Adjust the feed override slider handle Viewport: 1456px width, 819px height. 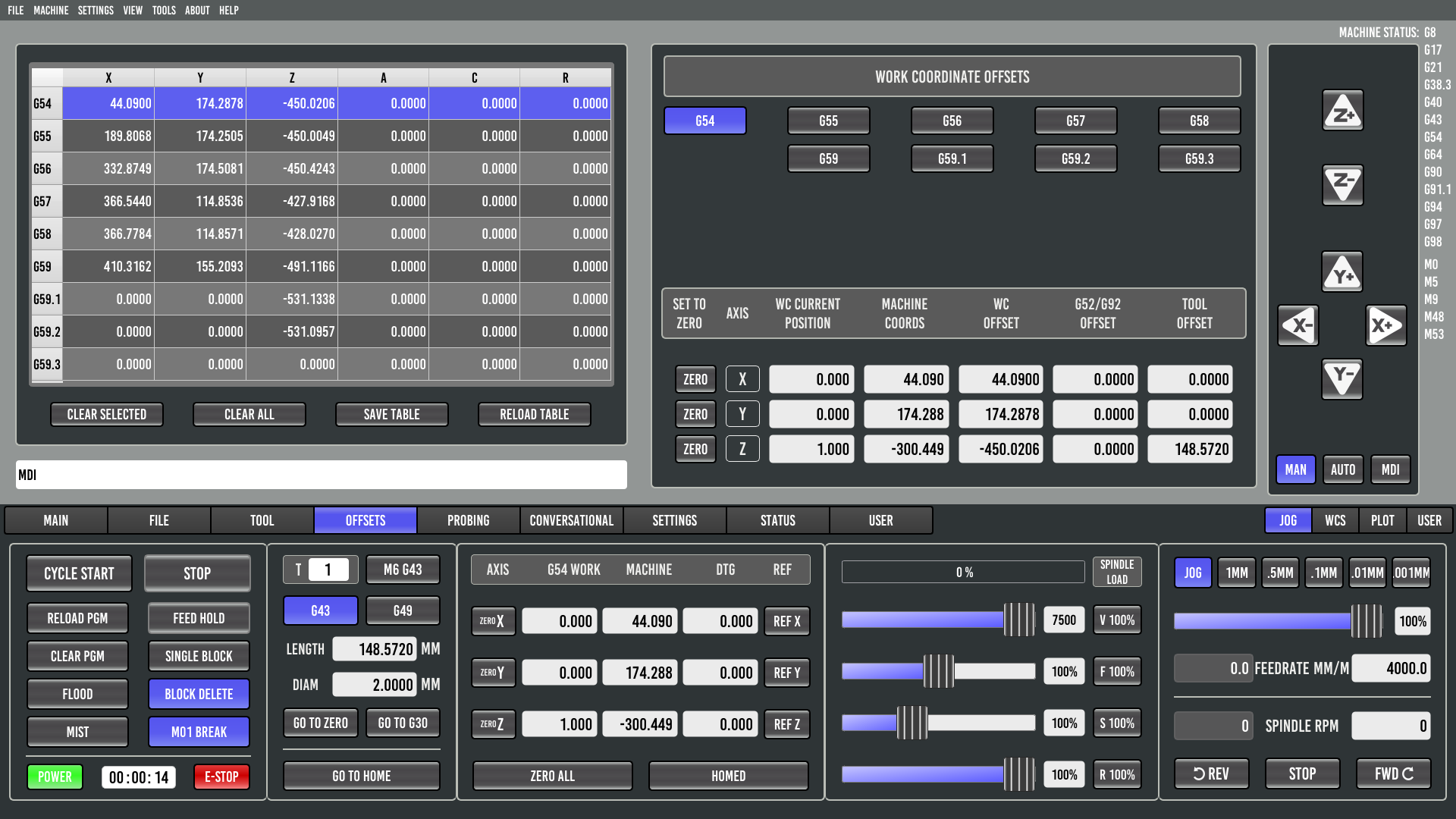[938, 671]
